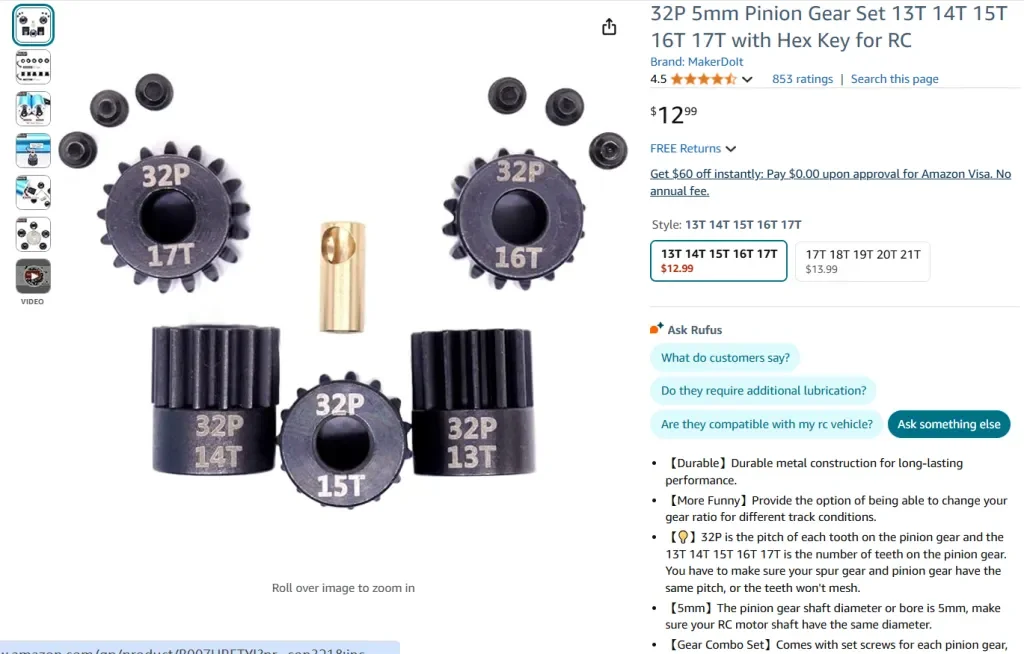Ask Rufus what customers say
Image resolution: width=1024 pixels, height=654 pixels.
[725, 357]
